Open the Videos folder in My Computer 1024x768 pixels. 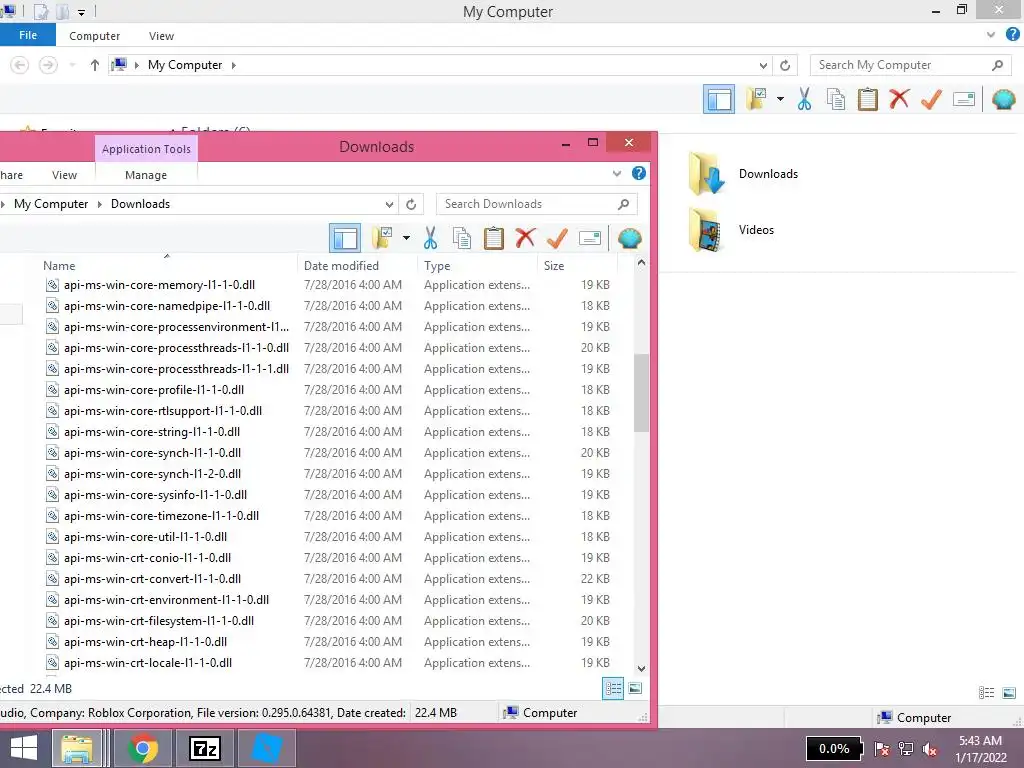click(x=732, y=230)
